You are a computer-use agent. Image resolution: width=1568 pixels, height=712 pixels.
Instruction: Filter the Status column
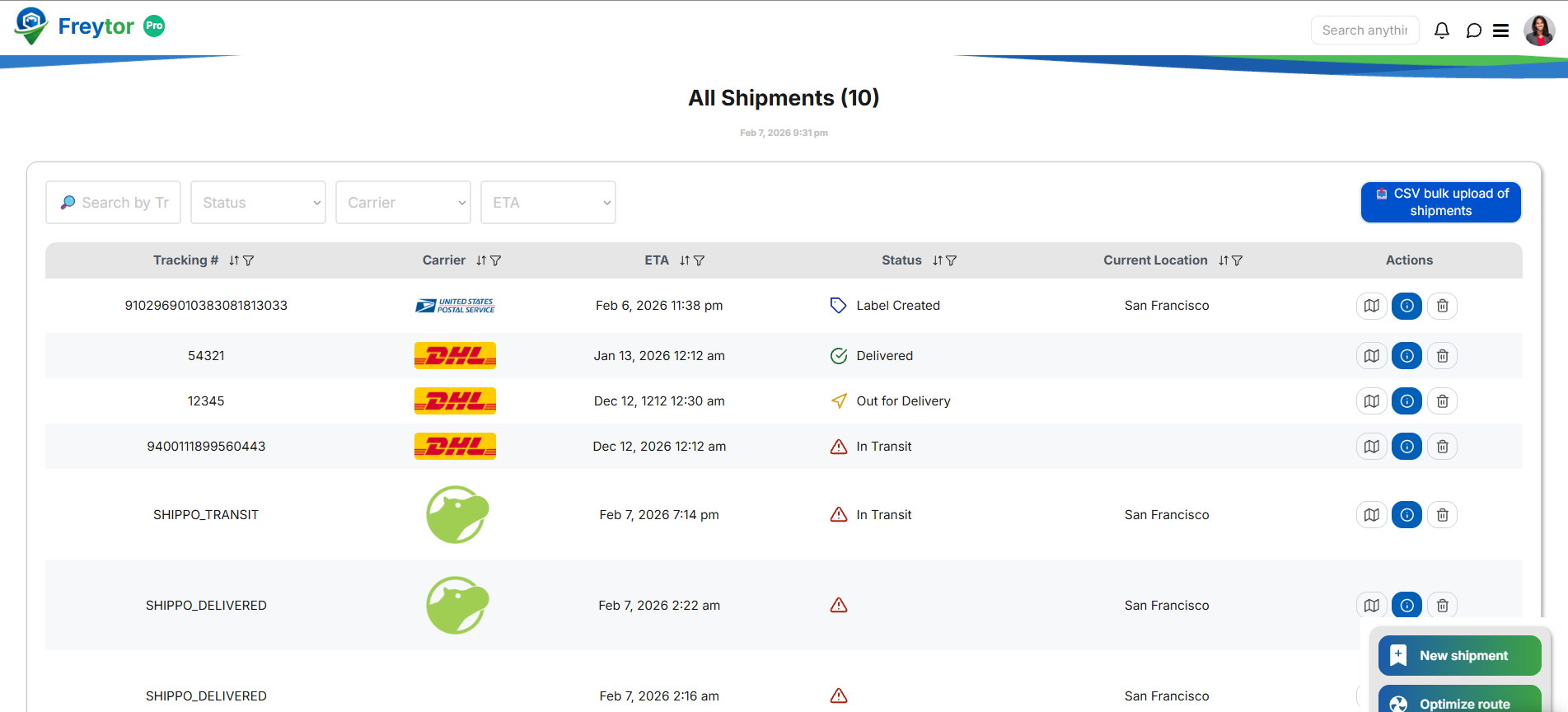click(x=952, y=260)
